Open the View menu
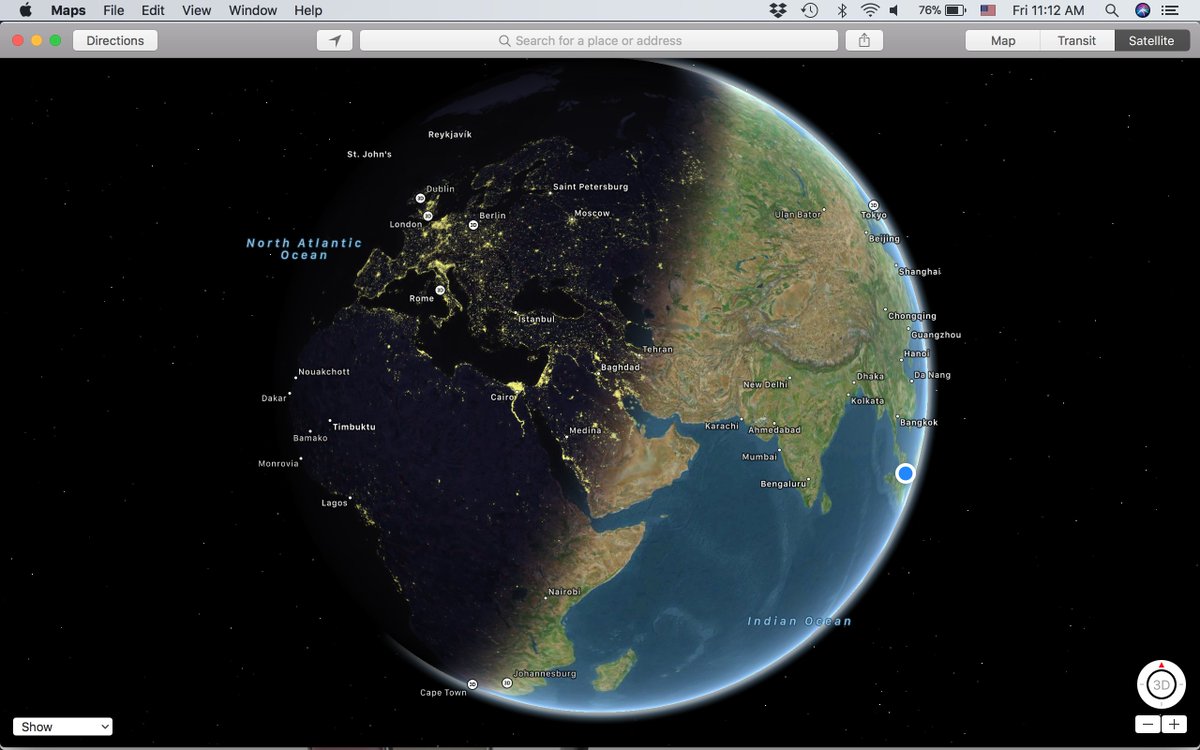Image resolution: width=1200 pixels, height=750 pixels. click(x=196, y=10)
